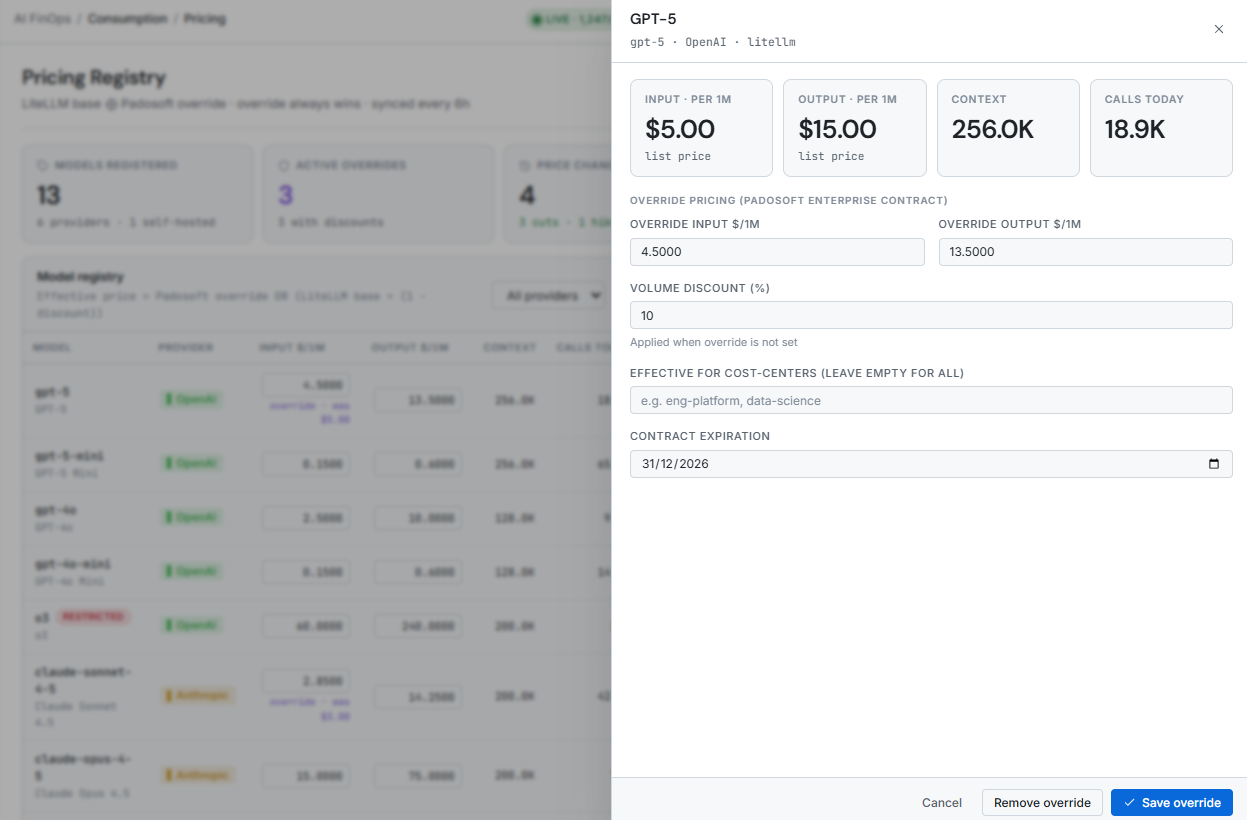Click the gpt-5 row input price field
Viewport: 1247px width, 820px height.
coord(306,385)
